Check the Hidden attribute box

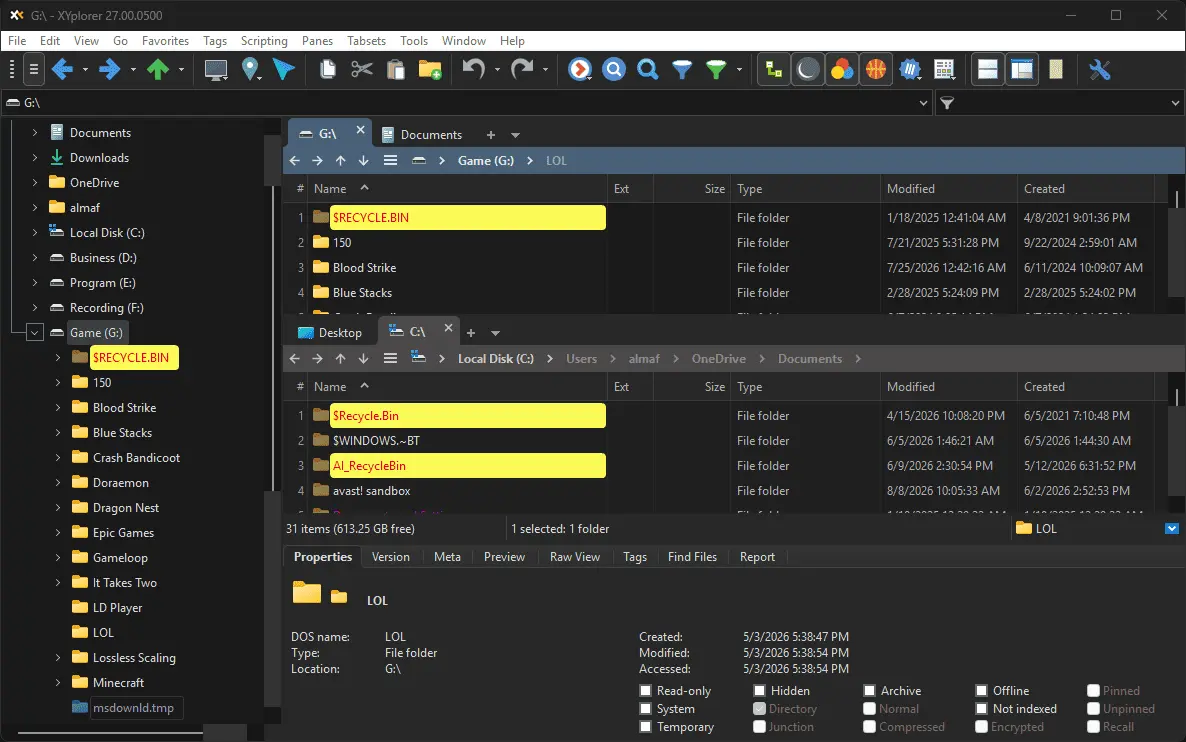(759, 691)
